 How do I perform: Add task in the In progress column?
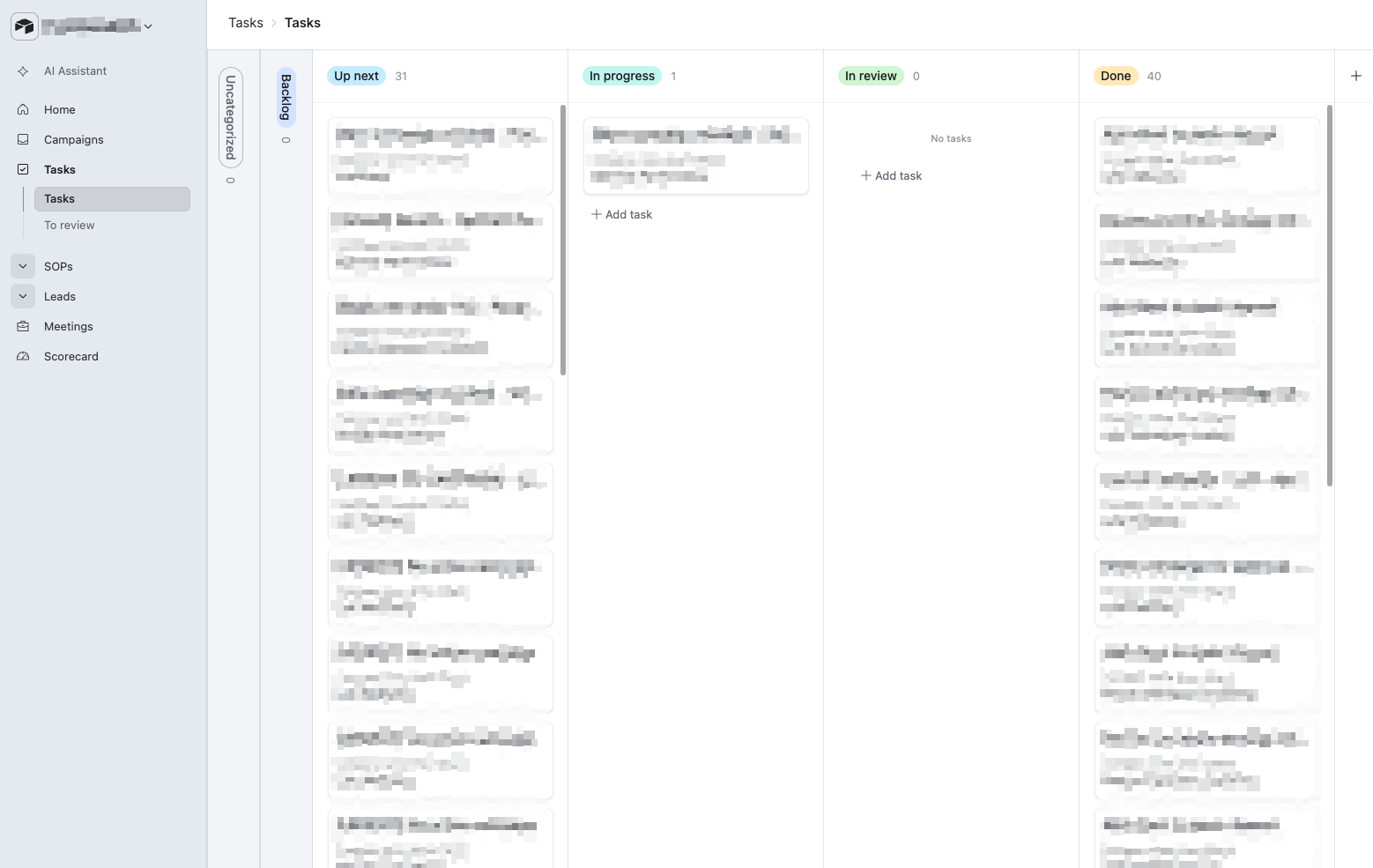click(x=622, y=215)
